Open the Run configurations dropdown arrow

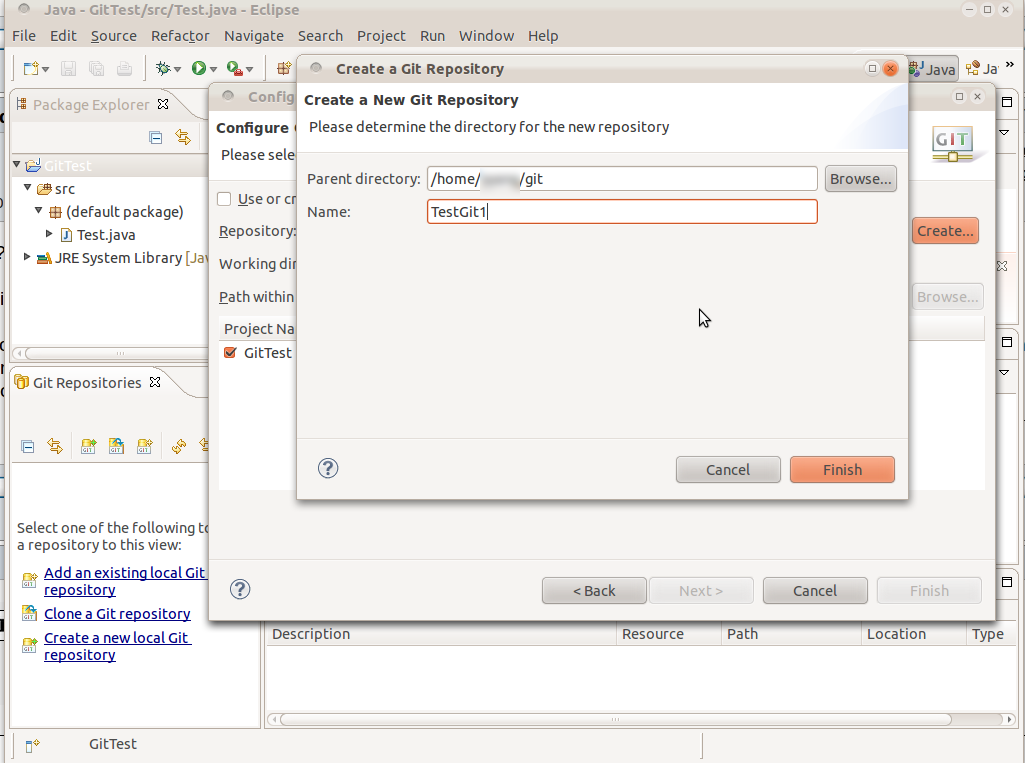[x=213, y=69]
